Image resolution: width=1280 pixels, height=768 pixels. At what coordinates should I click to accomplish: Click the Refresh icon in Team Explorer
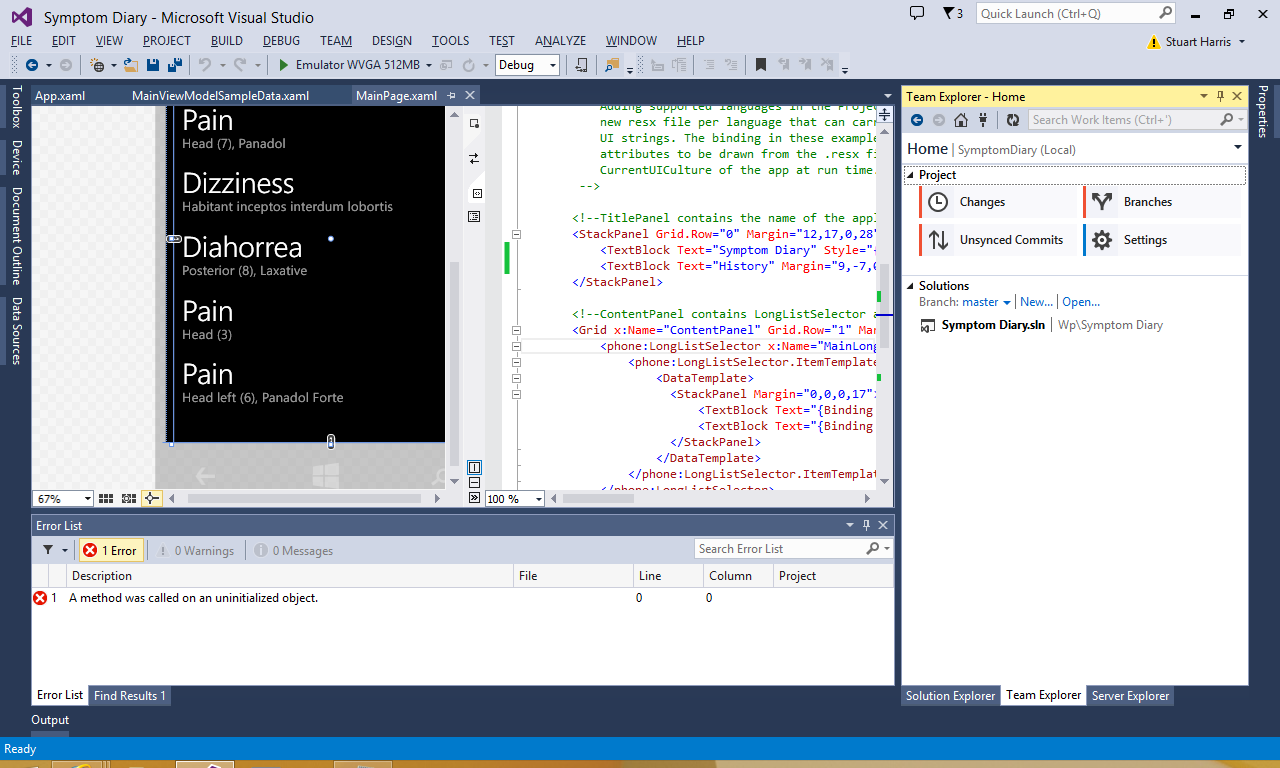click(1013, 120)
